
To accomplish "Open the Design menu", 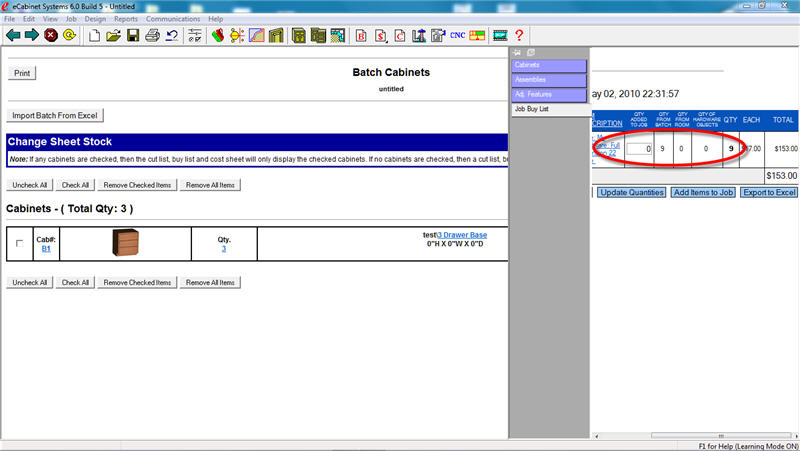I will (x=95, y=19).
